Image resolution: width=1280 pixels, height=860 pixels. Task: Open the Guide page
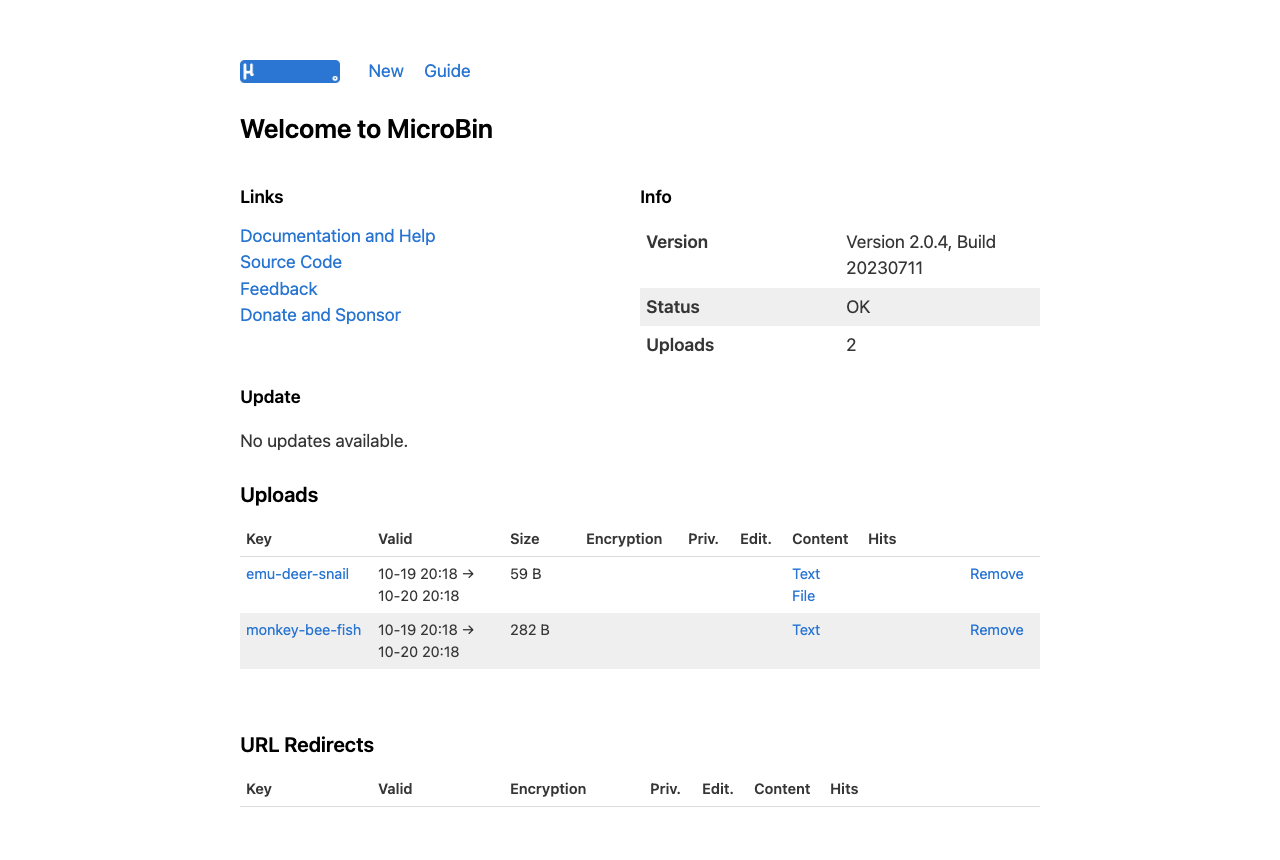pos(447,71)
